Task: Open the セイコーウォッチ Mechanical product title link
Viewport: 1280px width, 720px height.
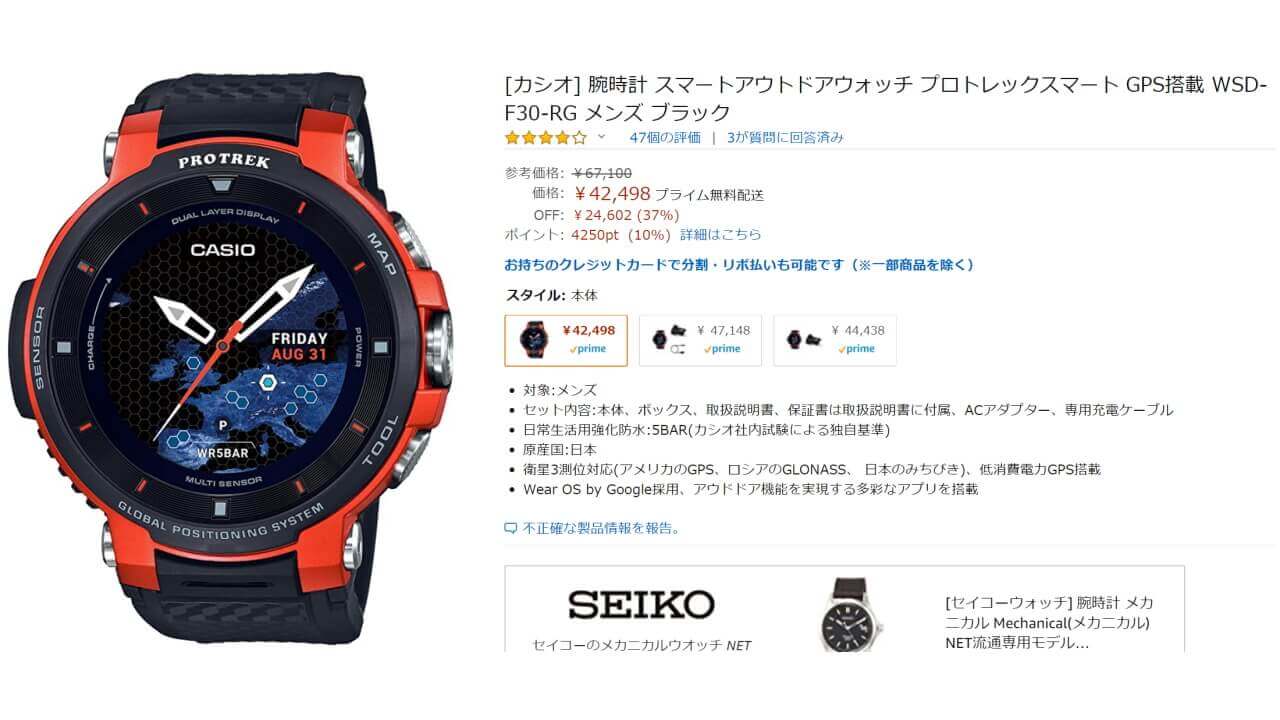Action: coord(1049,623)
